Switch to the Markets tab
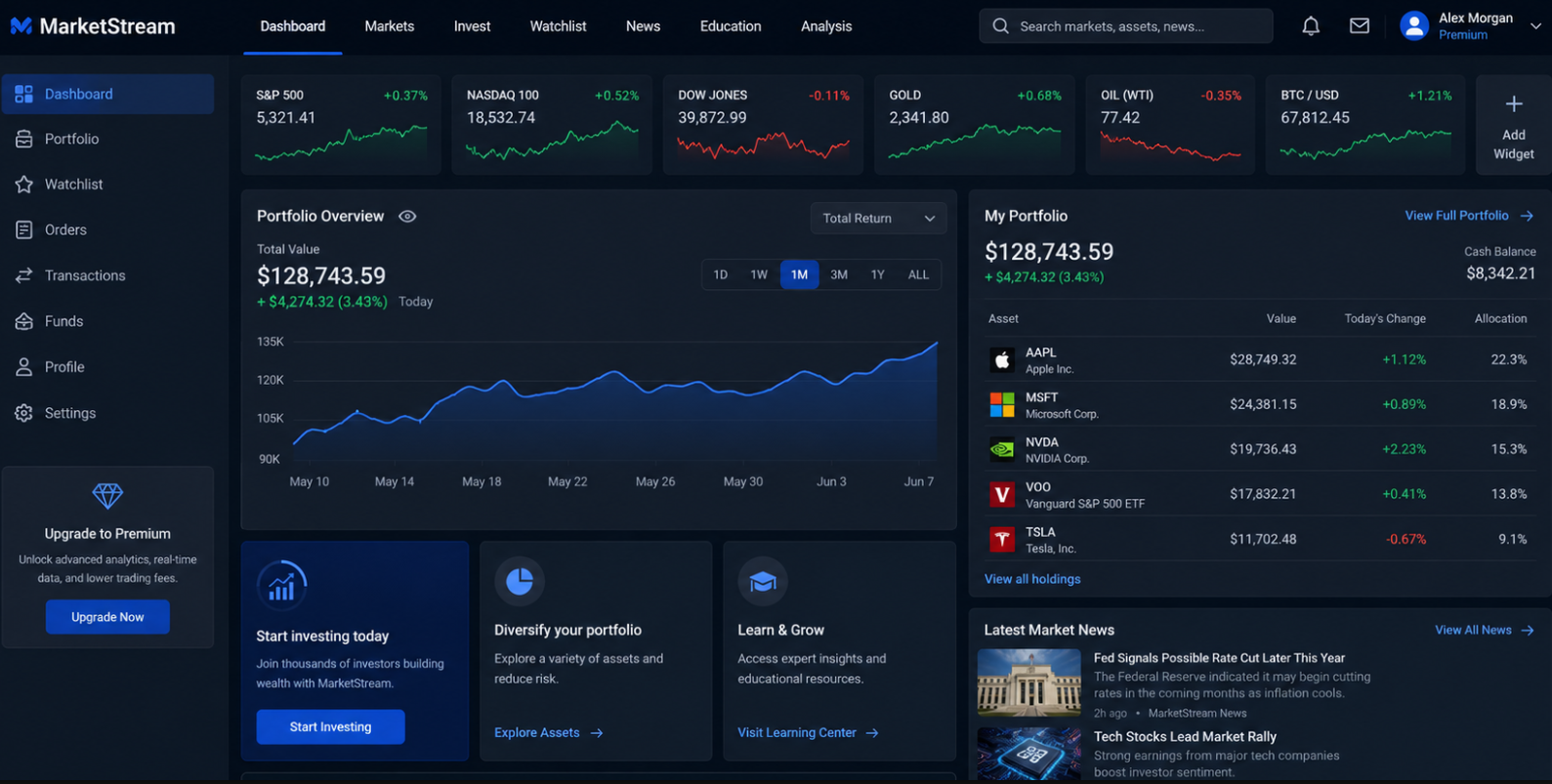 pos(390,26)
